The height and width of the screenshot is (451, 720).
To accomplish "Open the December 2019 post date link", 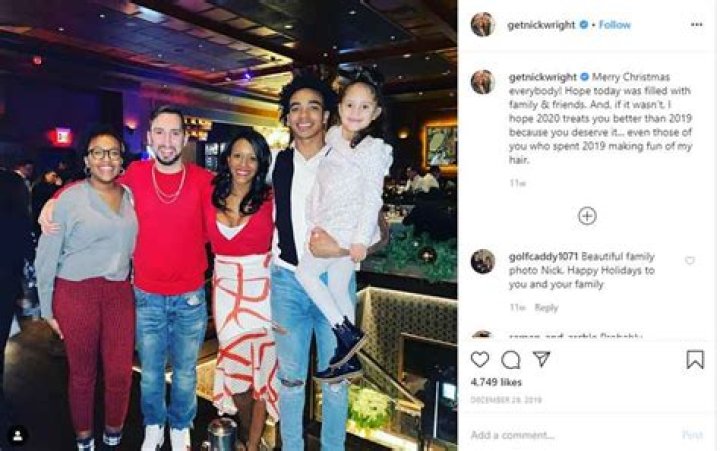I will pyautogui.click(x=506, y=400).
